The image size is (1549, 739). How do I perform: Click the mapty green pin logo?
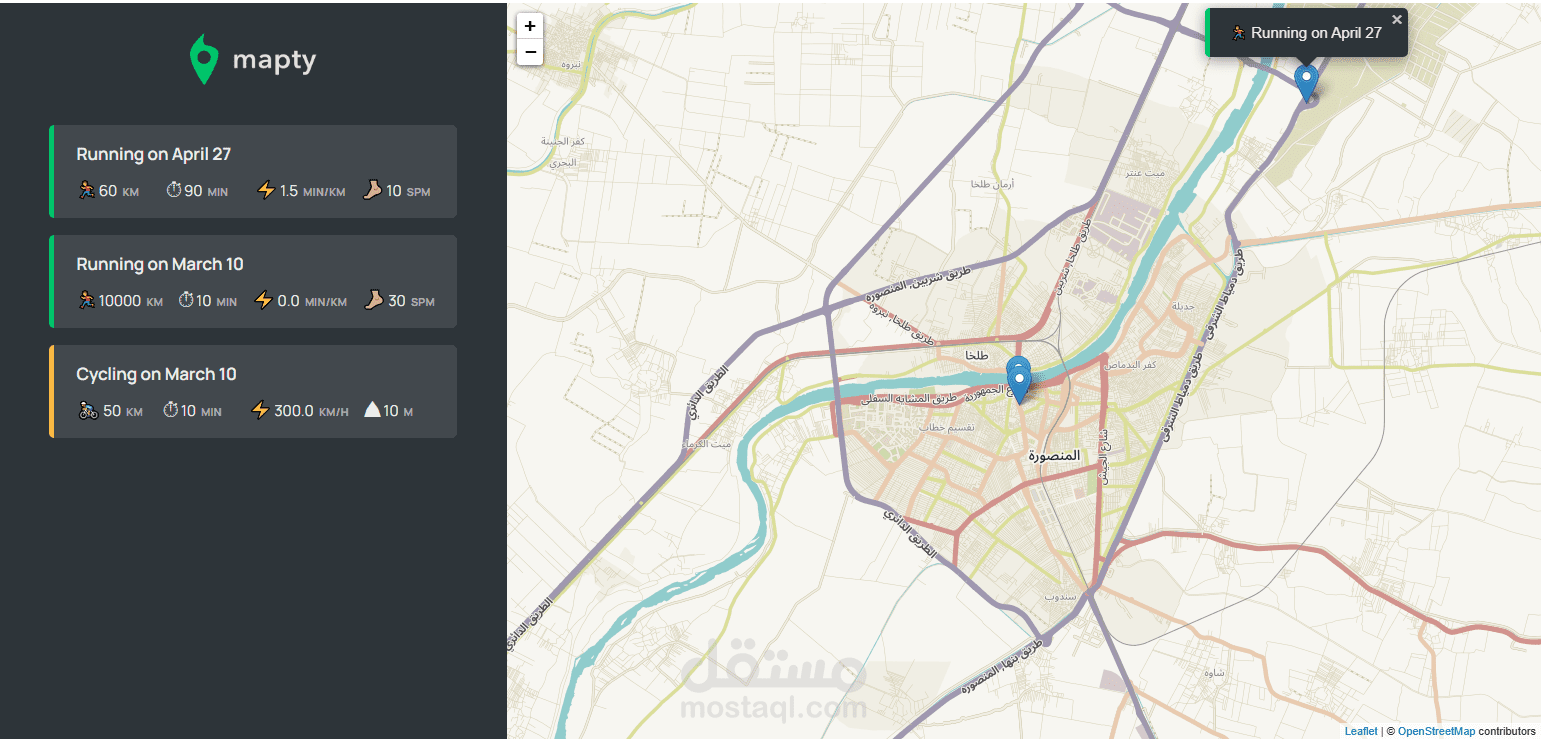click(204, 60)
